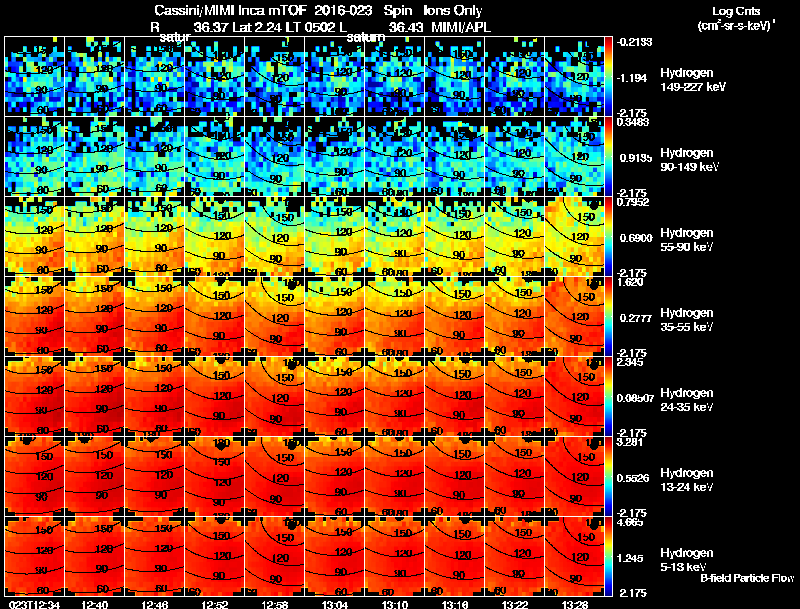Screen dimensions: 800x609
Task: Click the 13:28 time axis label
Action: [576, 605]
